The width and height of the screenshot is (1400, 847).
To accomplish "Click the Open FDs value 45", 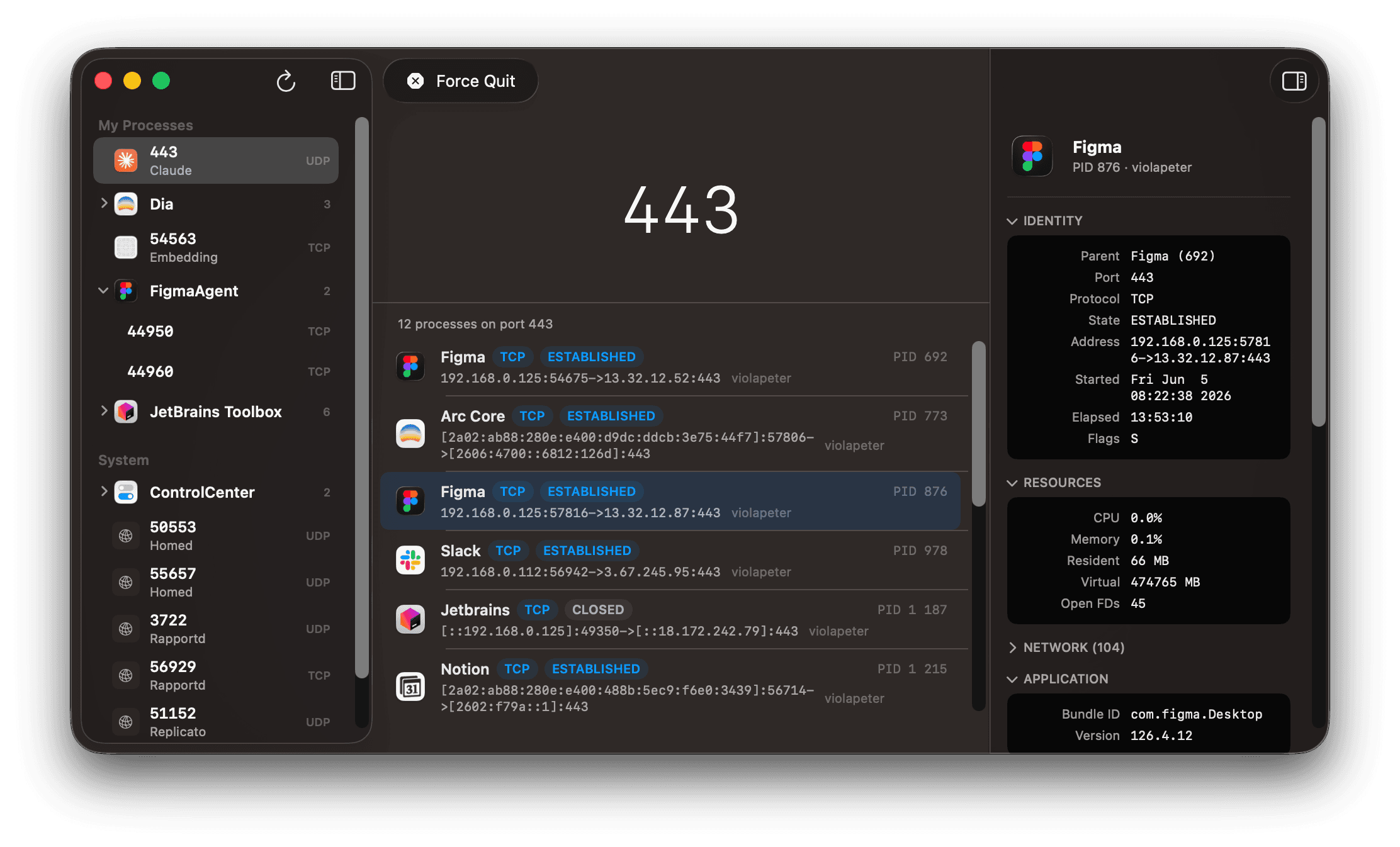I will click(x=1138, y=603).
